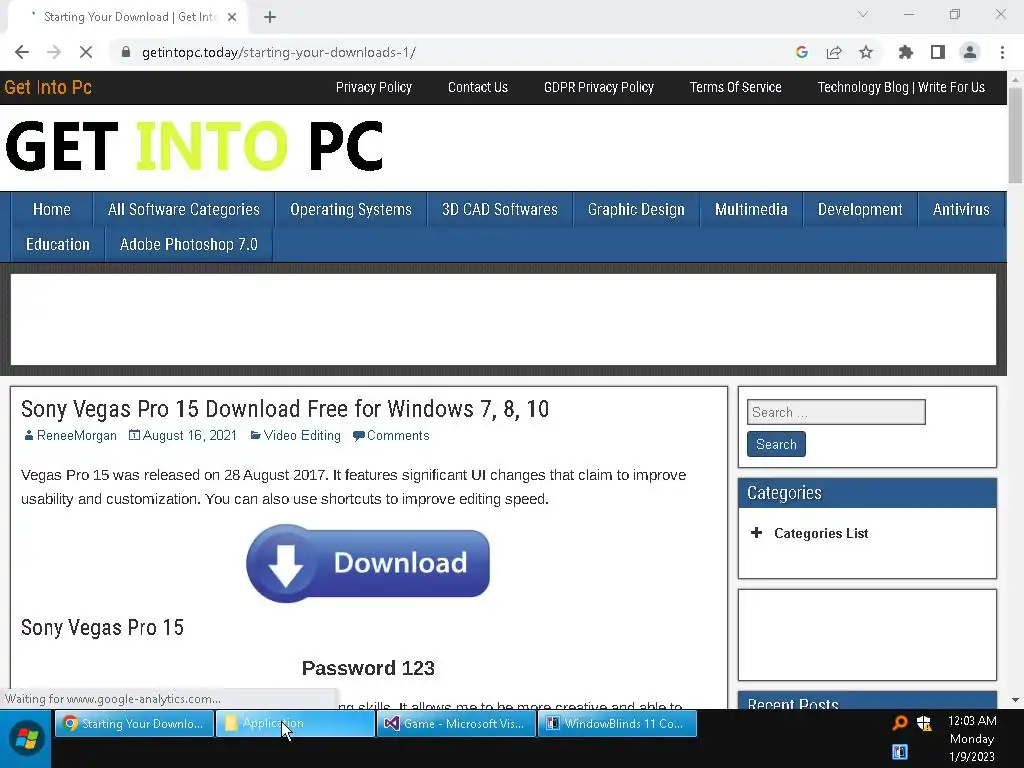The height and width of the screenshot is (768, 1024).
Task: Click the site lock icon in address bar
Action: coord(126,52)
